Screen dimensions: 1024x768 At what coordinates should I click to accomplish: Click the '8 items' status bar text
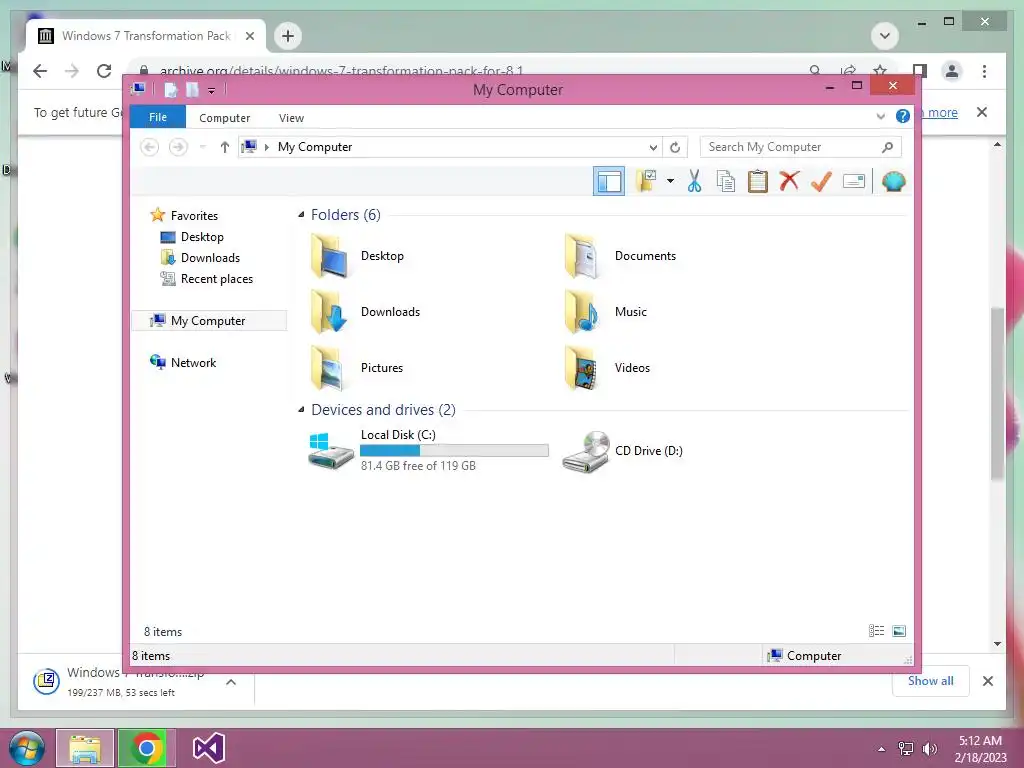151,656
